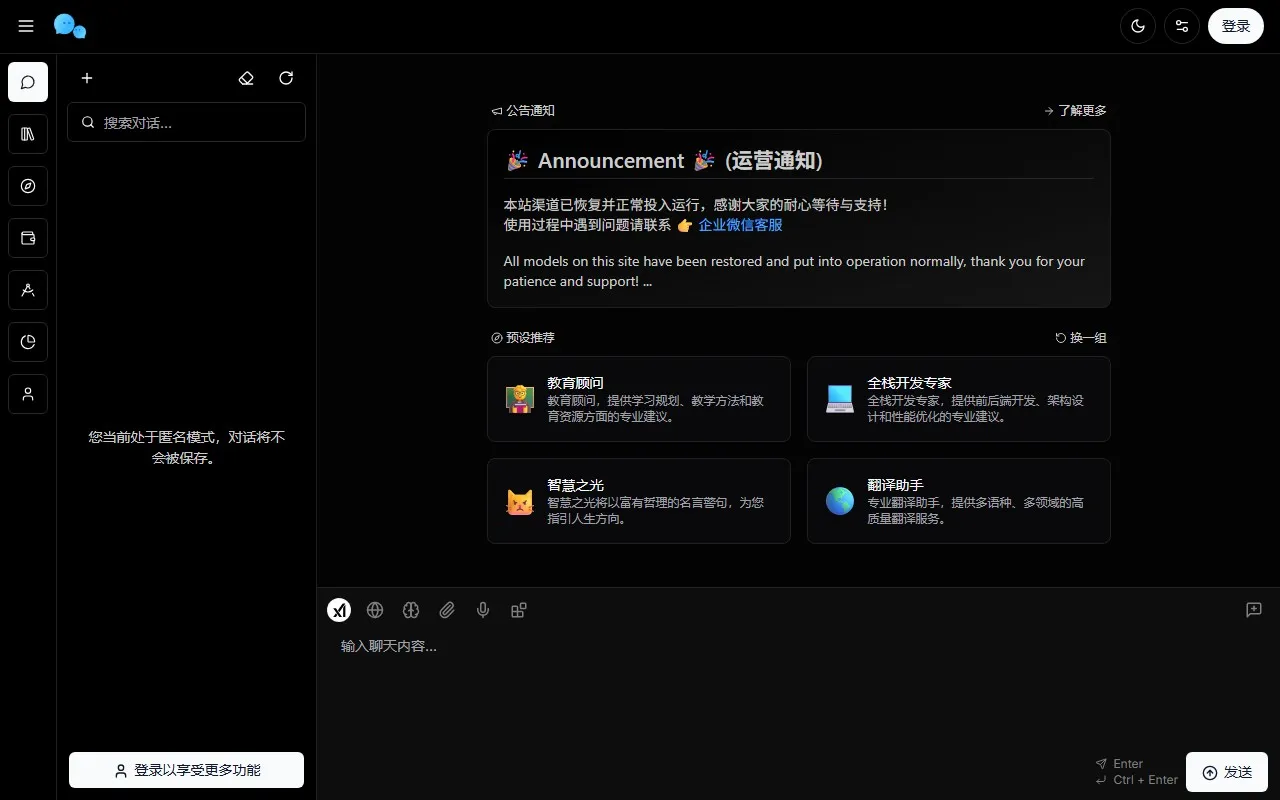
Task: Toggle dark mode with moon icon
Action: click(1137, 26)
